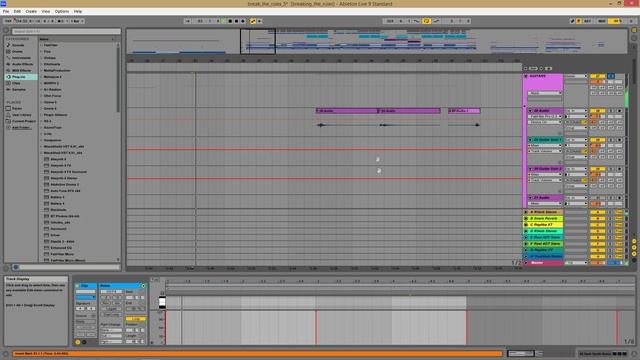Click the yellow Loop switch in transport
The image size is (640, 360).
(426, 21)
